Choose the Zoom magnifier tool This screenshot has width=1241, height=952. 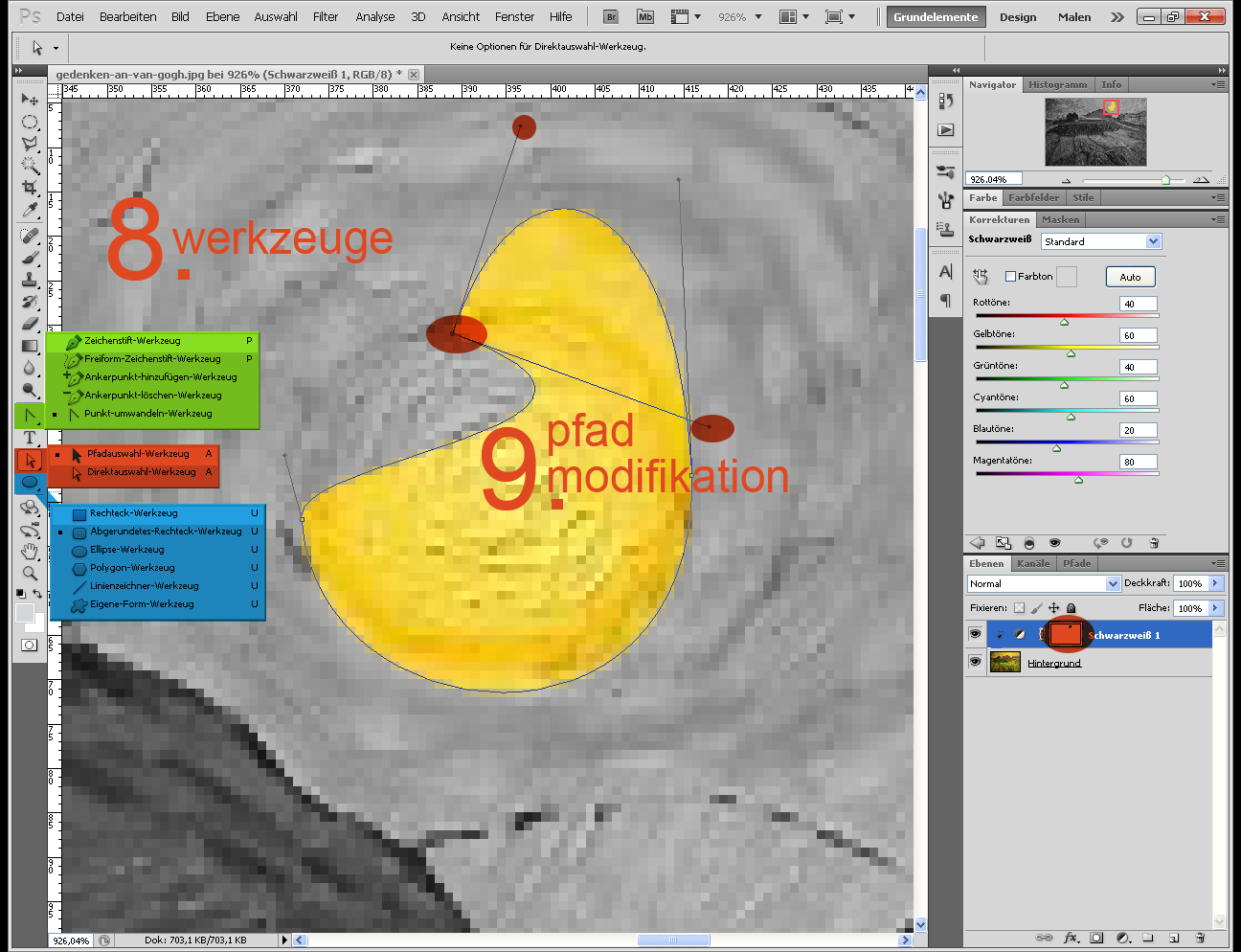(x=30, y=573)
